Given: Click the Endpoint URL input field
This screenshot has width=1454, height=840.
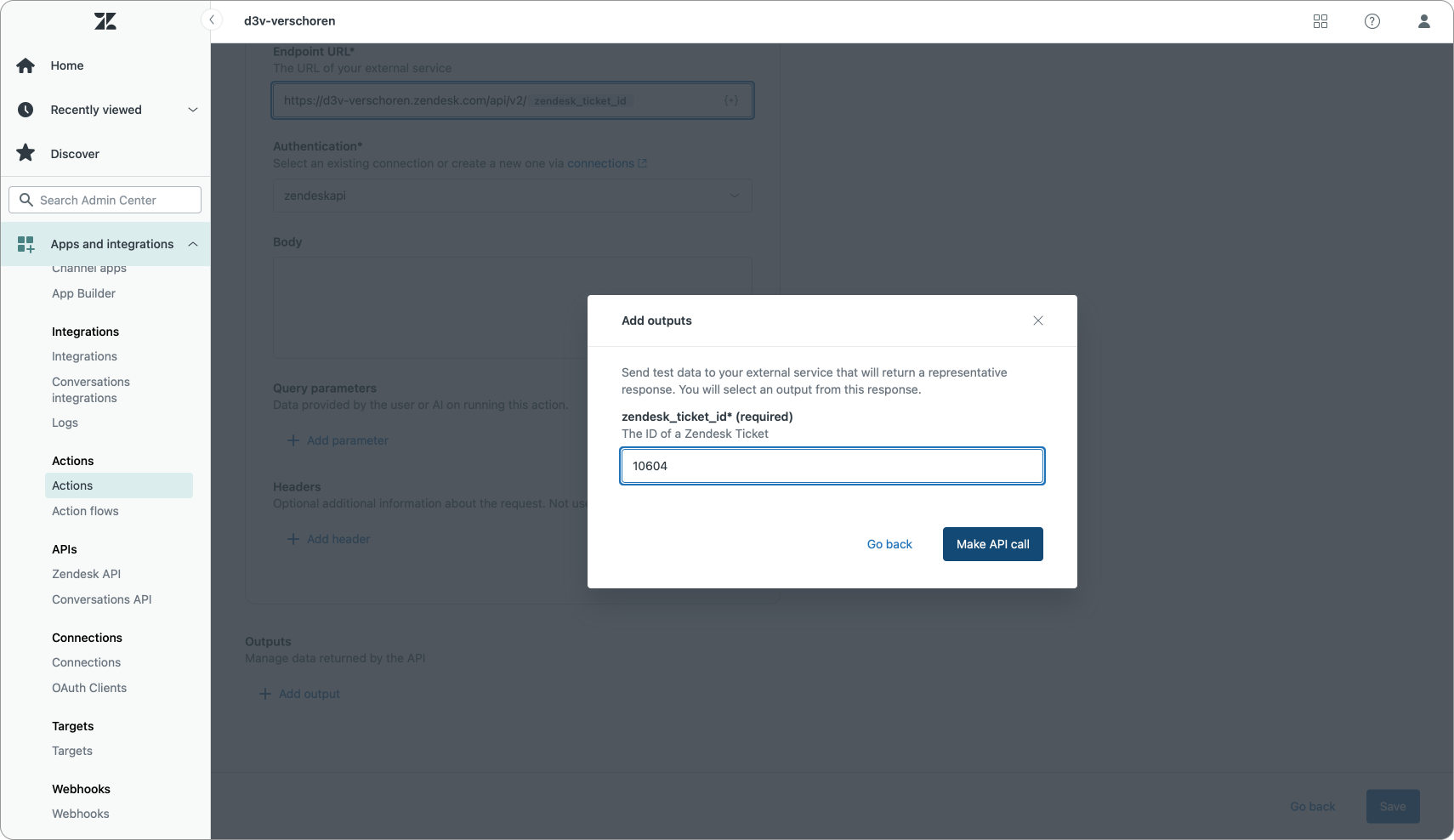Looking at the screenshot, I should click(x=513, y=100).
